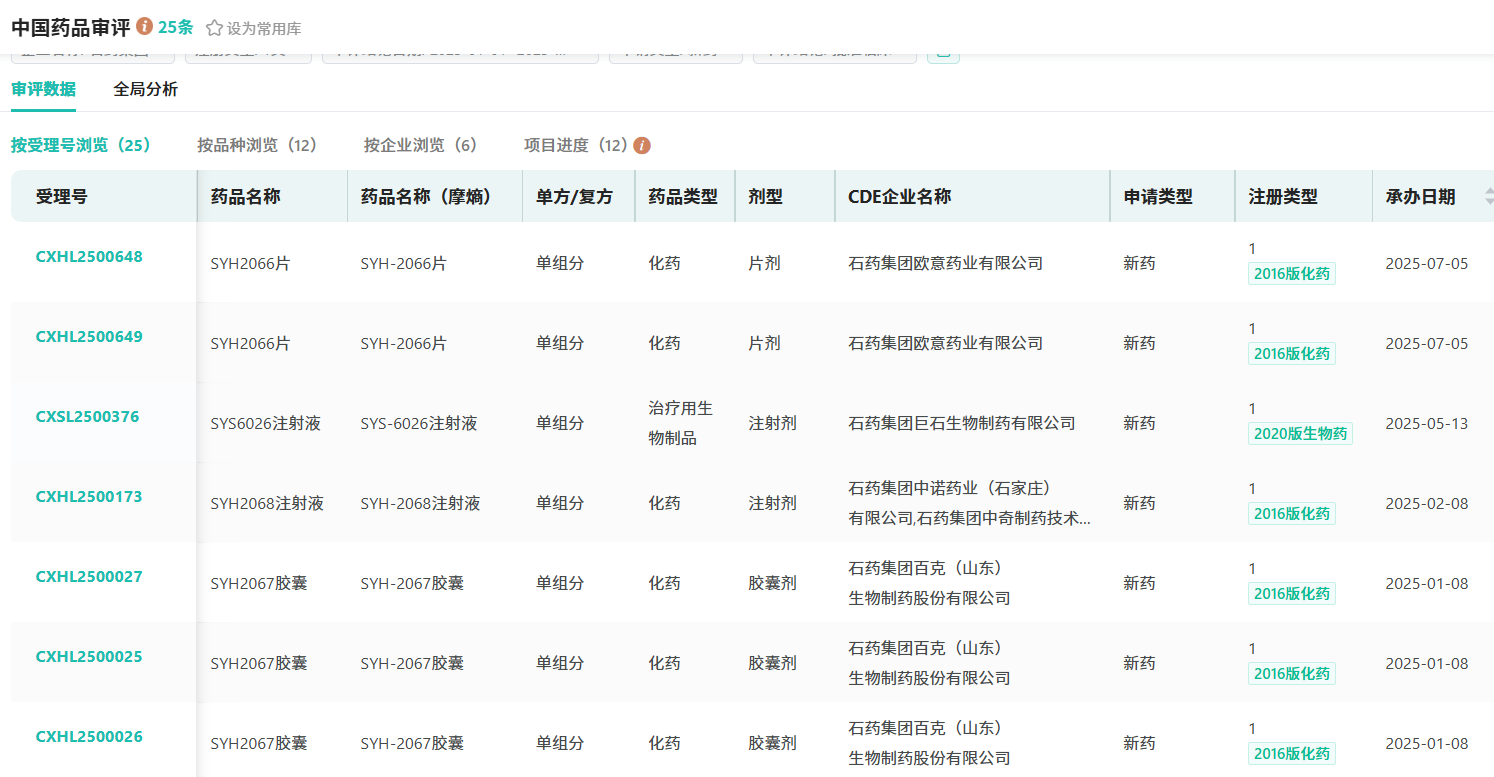Viewport: 1494px width, 777px height.
Task: Select the 按受理号浏览 (25) view
Action: 81,145
